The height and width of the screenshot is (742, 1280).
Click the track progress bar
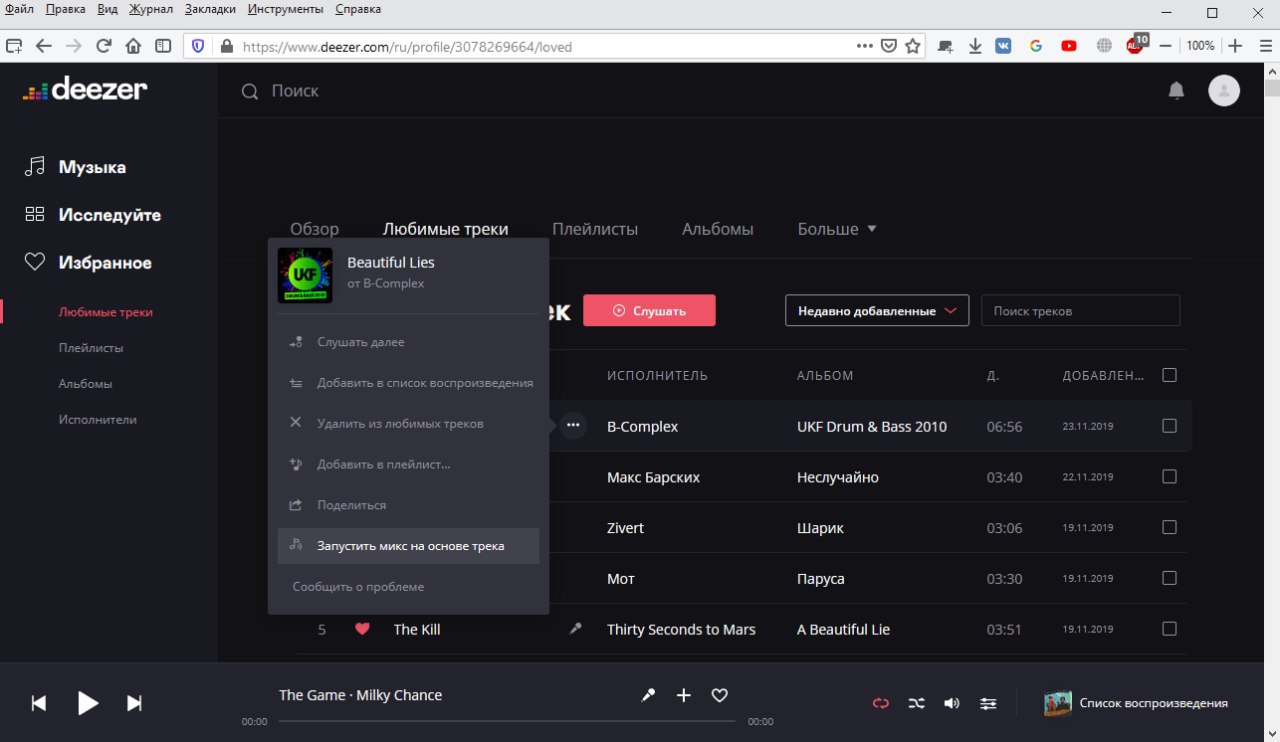coord(507,721)
